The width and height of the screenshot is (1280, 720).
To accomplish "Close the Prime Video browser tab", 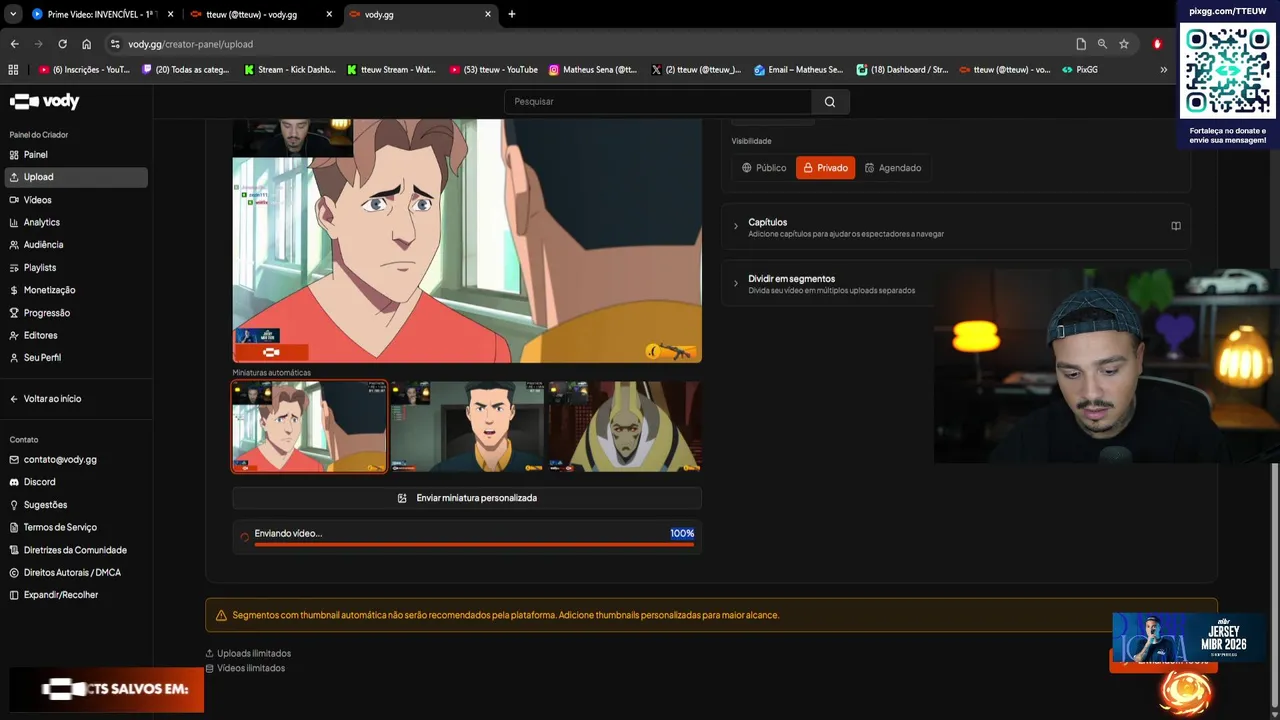I will pos(170,15).
